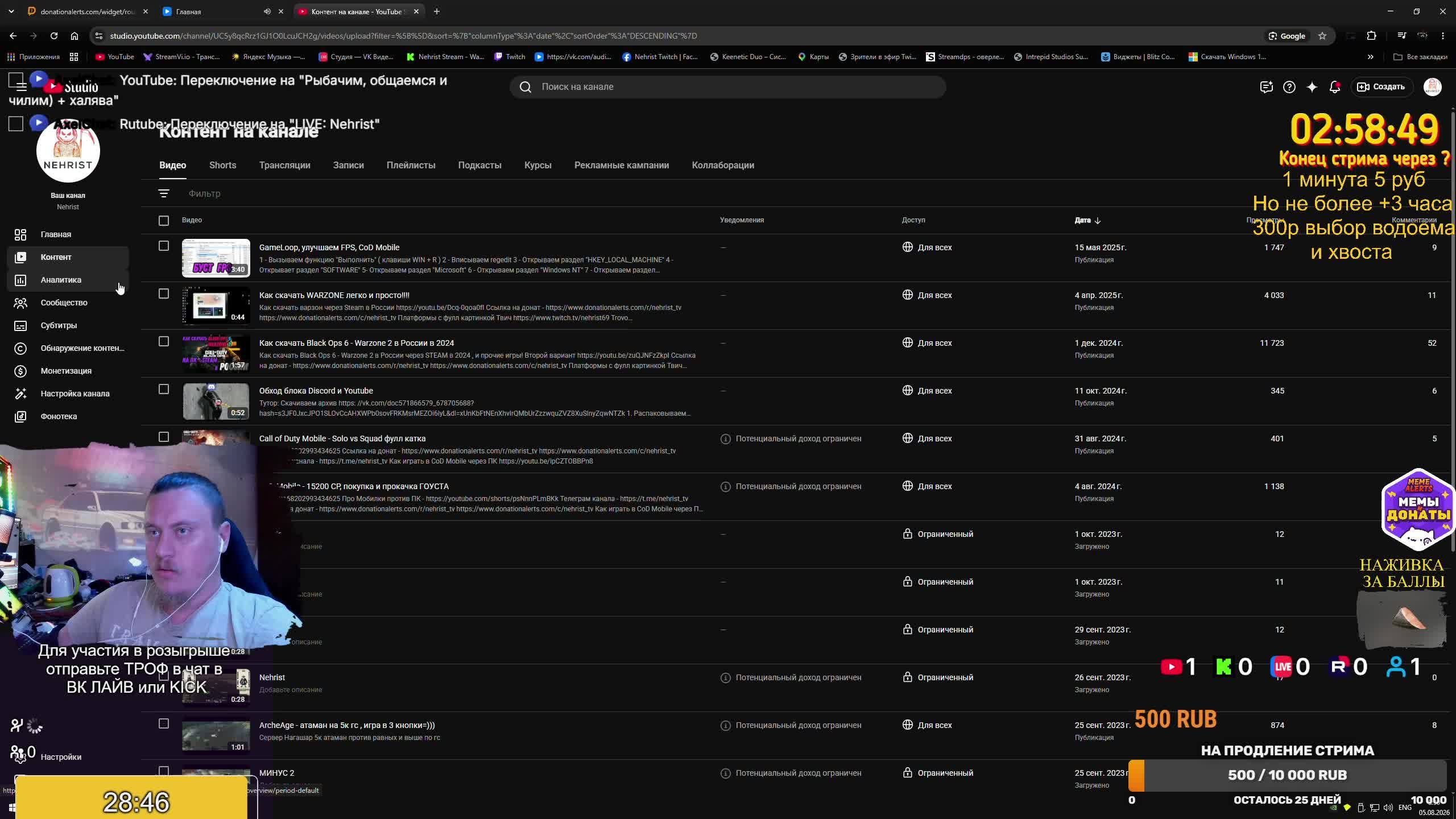This screenshot has height=819, width=1456.
Task: Open video Обход блока Discord и Youtube
Action: click(316, 391)
